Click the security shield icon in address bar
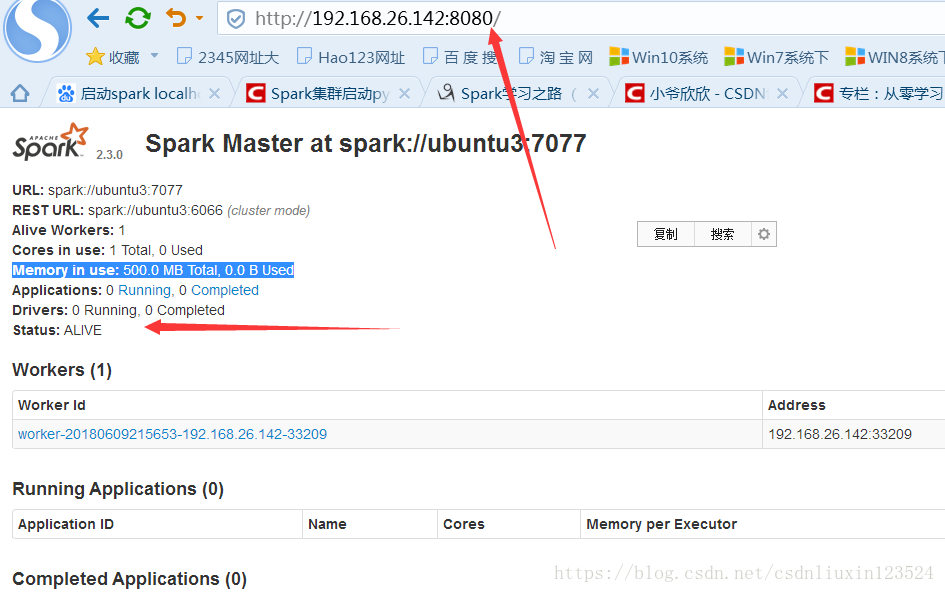Viewport: 945px width, 593px height. 236,19
